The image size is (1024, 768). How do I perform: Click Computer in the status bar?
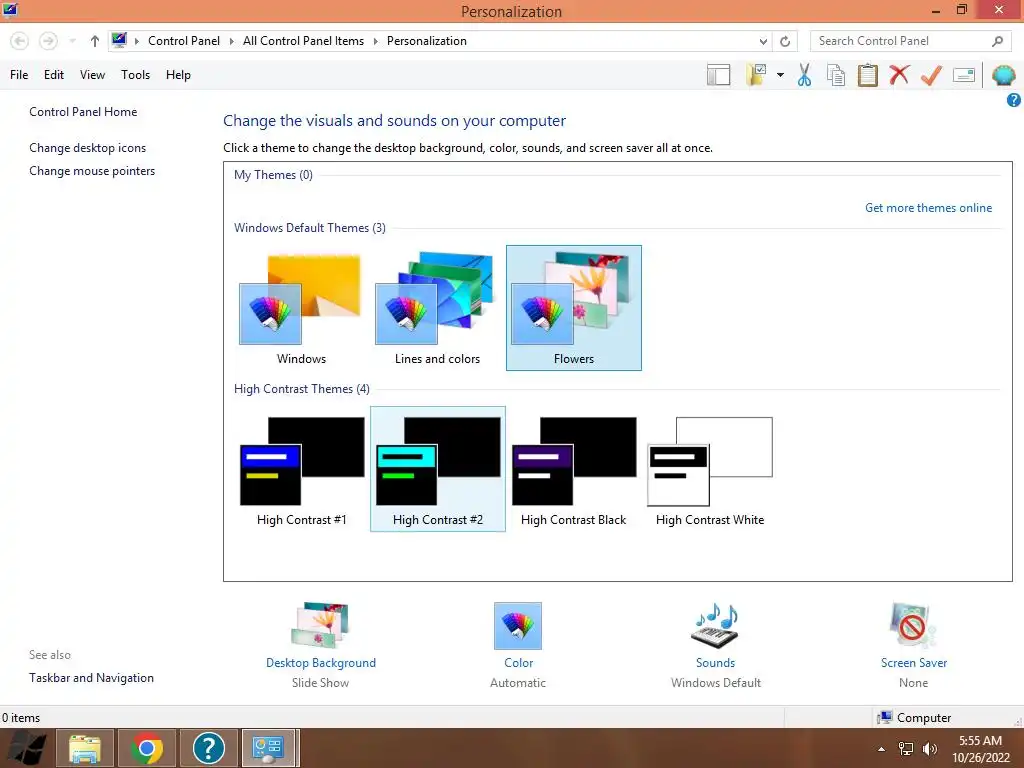(914, 718)
